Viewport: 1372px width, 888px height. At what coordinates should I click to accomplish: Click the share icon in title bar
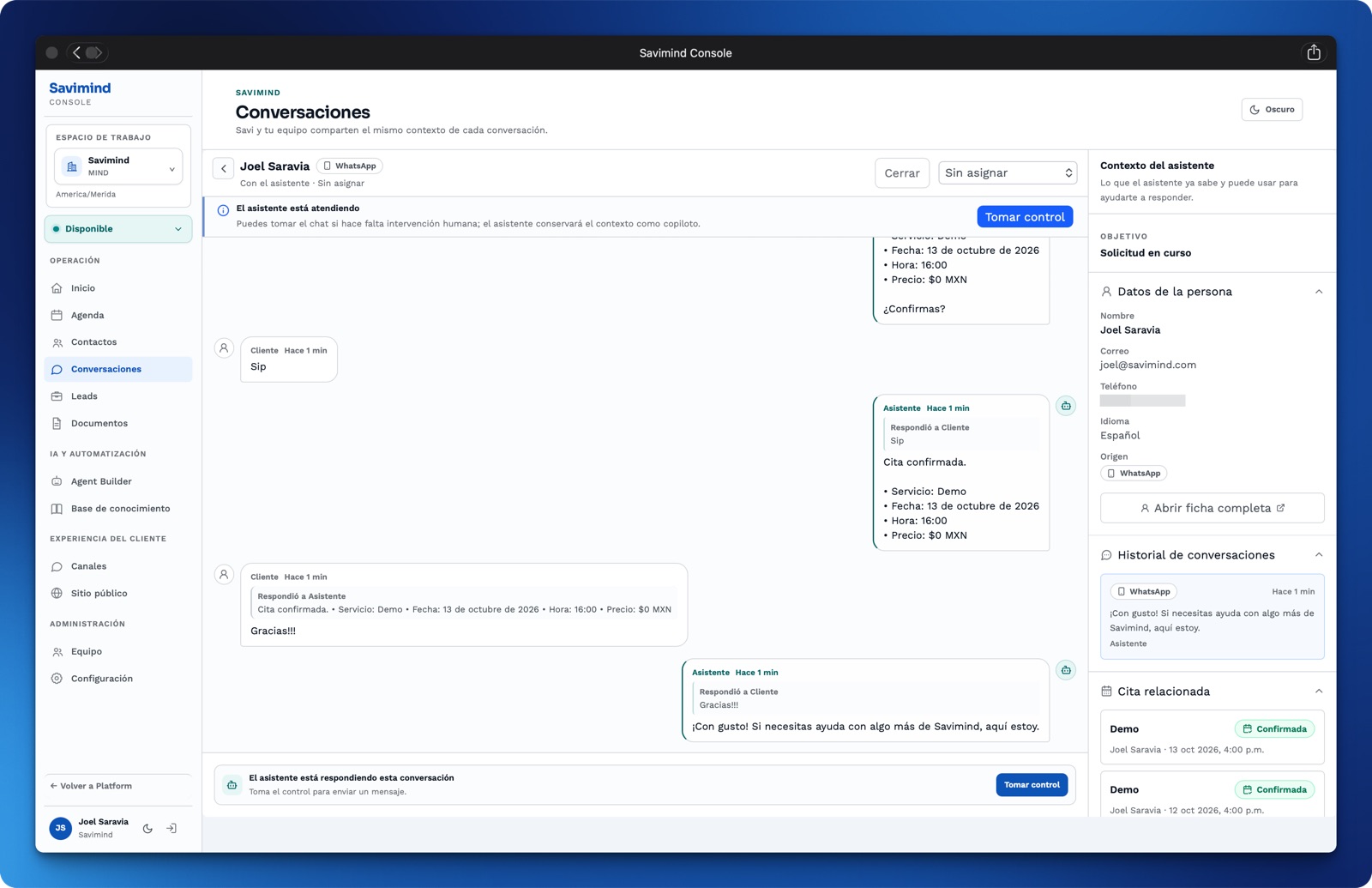point(1314,52)
